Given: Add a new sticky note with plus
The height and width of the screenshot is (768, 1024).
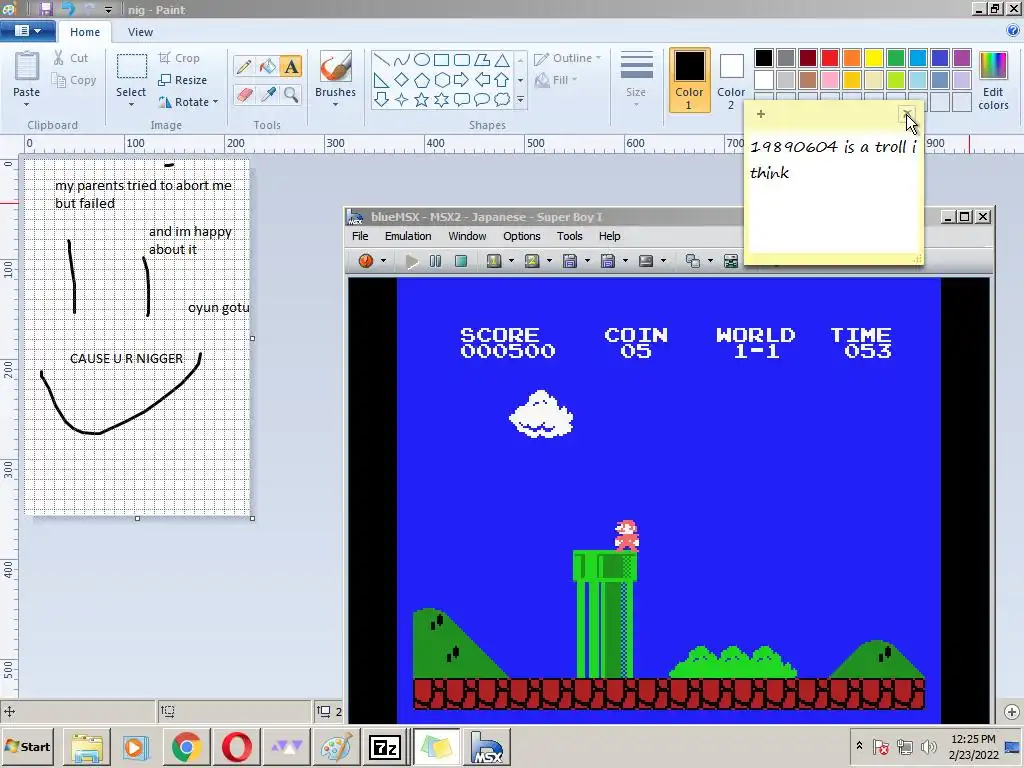Looking at the screenshot, I should coord(761,114).
